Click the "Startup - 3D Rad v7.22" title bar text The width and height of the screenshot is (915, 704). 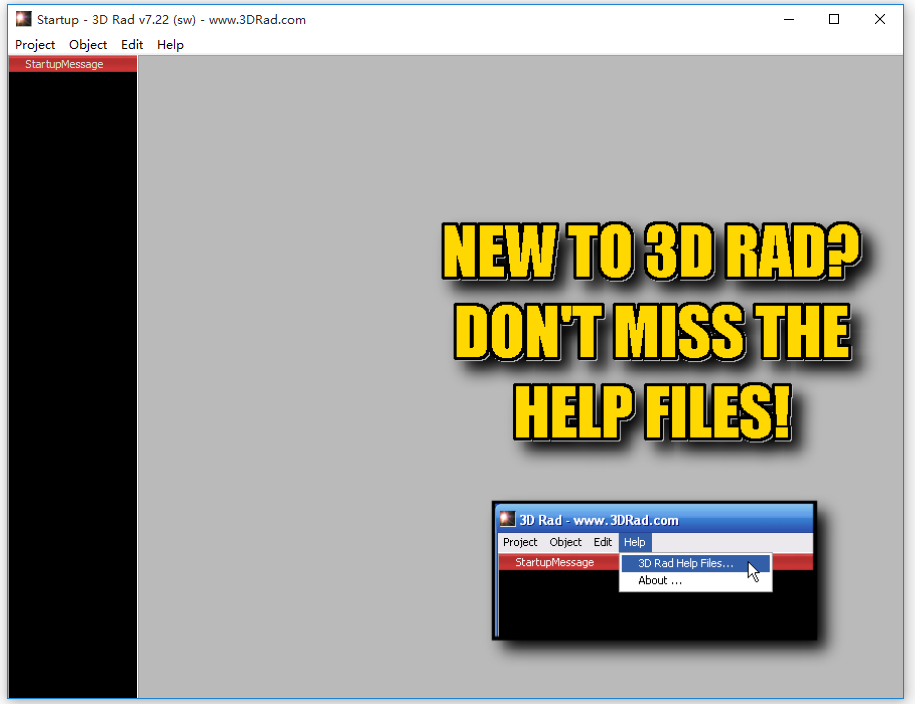[x=170, y=19]
